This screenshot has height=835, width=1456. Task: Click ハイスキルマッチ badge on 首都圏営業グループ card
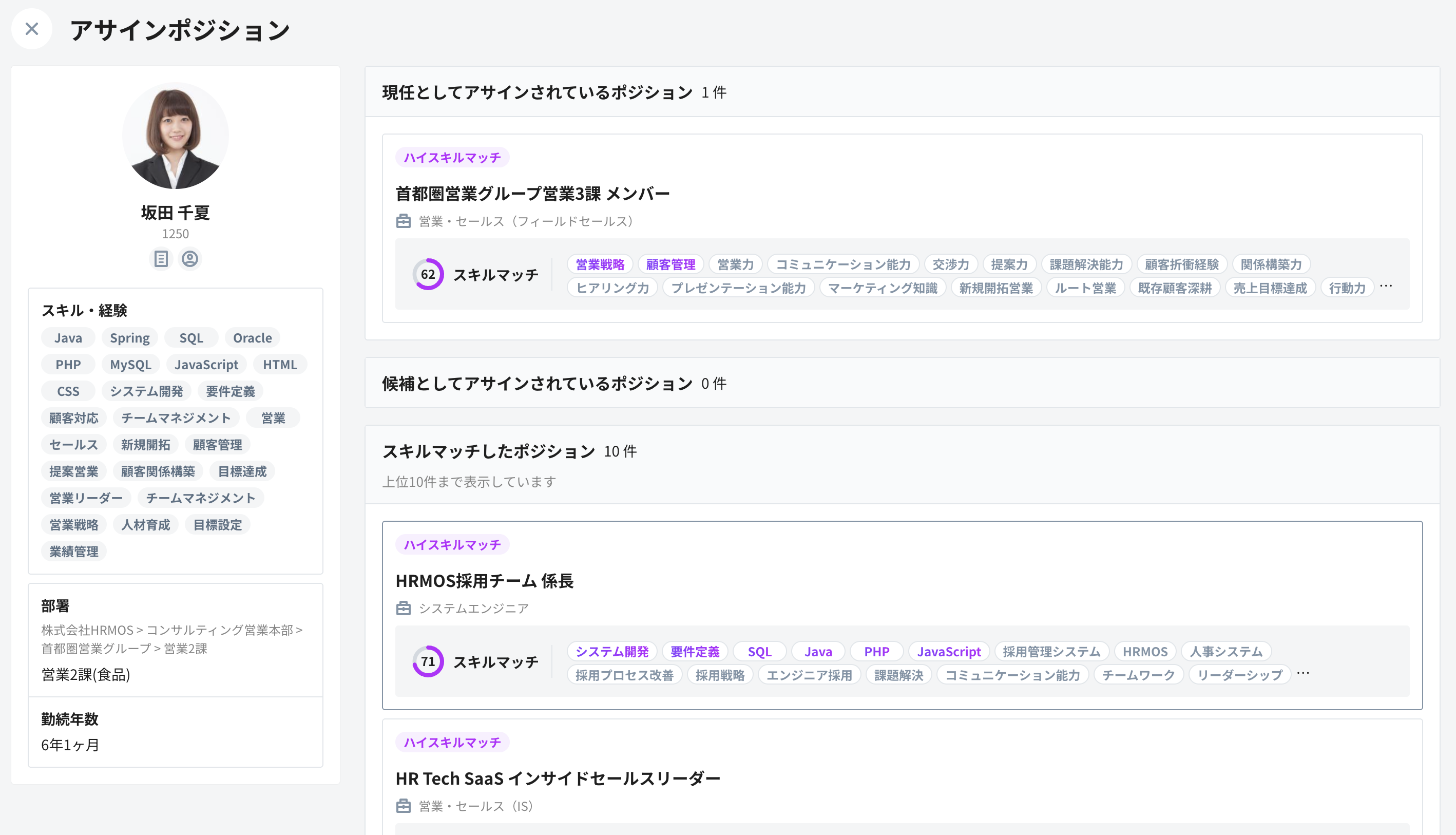[x=452, y=157]
